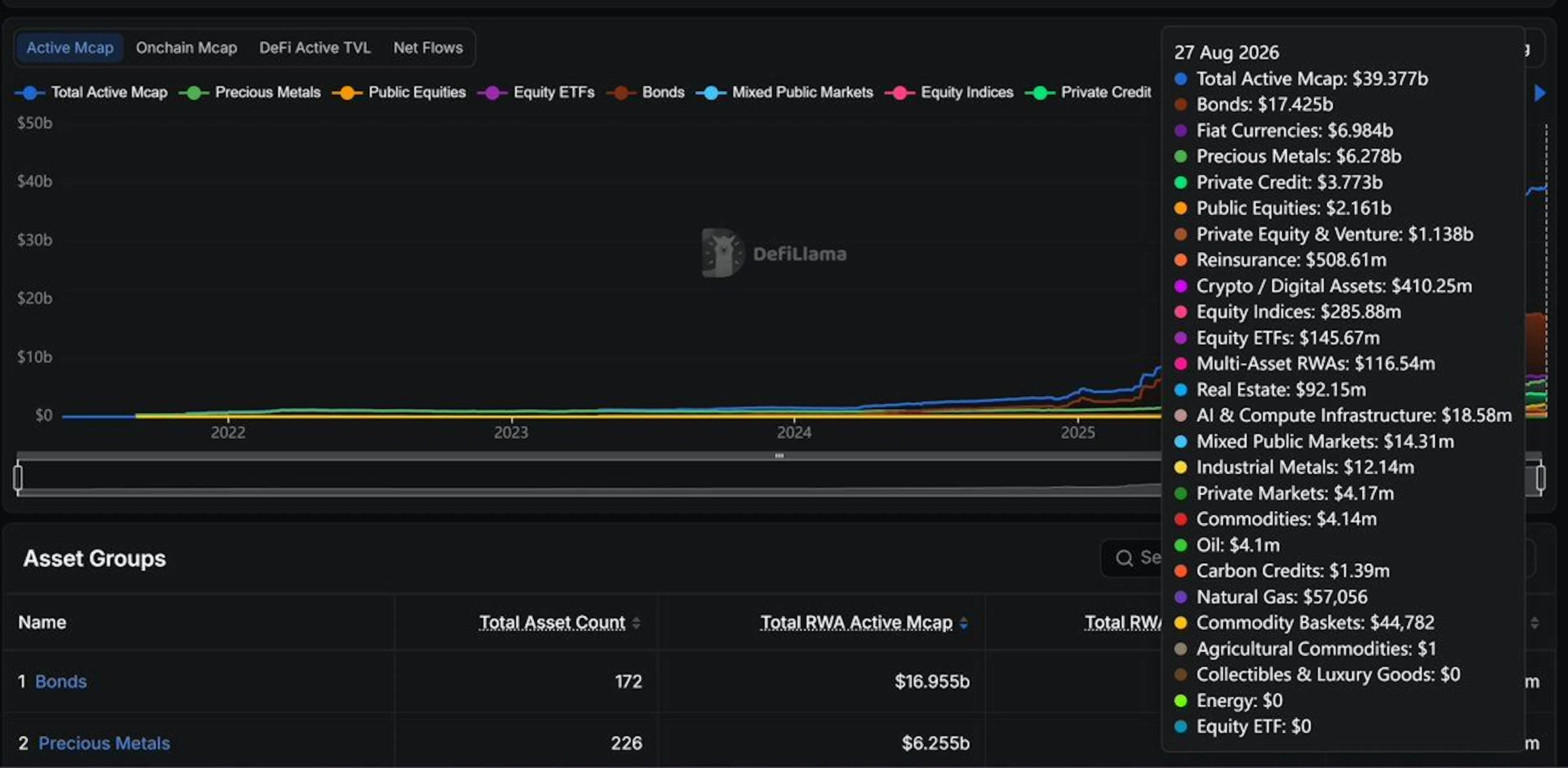Sort by Total Asset Count column
The image size is (1568, 768).
(x=552, y=623)
